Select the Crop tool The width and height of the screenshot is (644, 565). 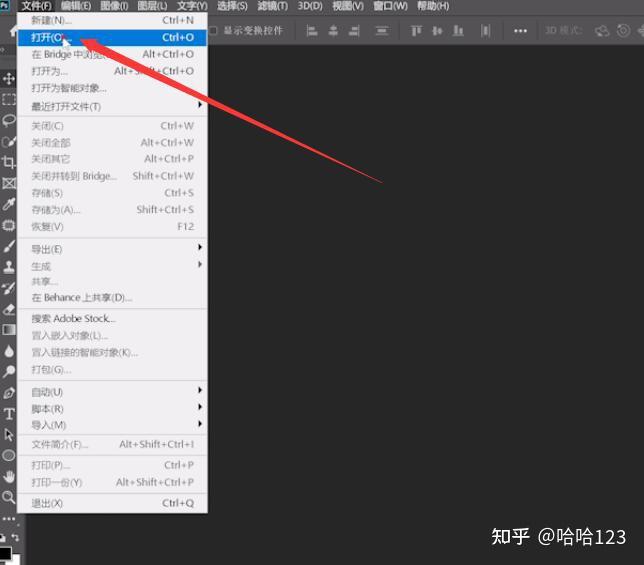coord(9,162)
